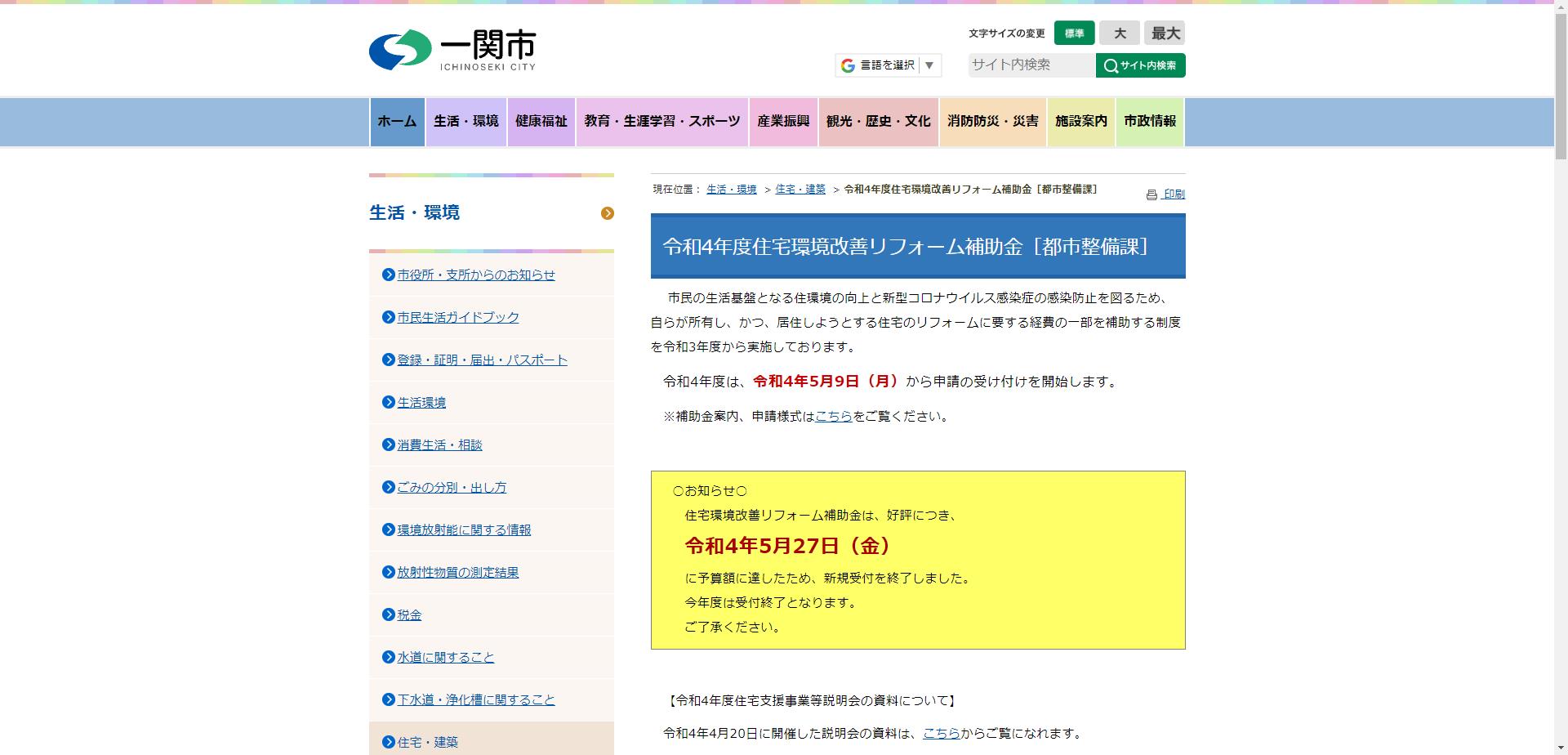
Task: Set text size to 最大
Action: tap(1165, 34)
